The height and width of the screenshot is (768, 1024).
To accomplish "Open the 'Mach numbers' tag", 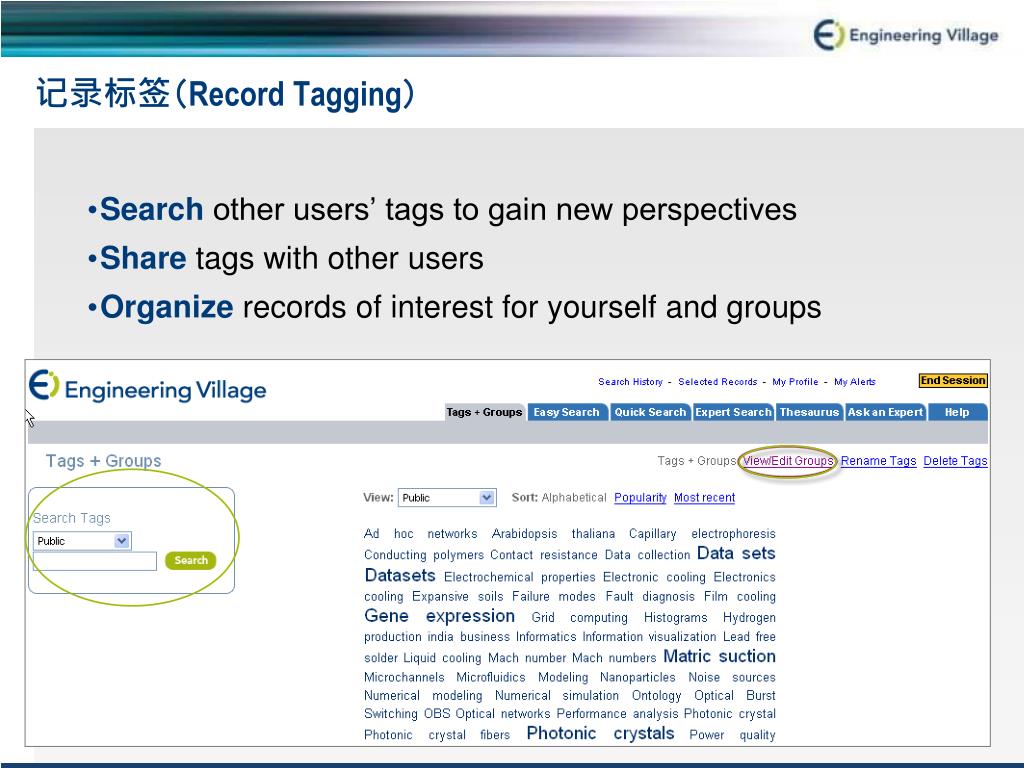I will click(614, 658).
